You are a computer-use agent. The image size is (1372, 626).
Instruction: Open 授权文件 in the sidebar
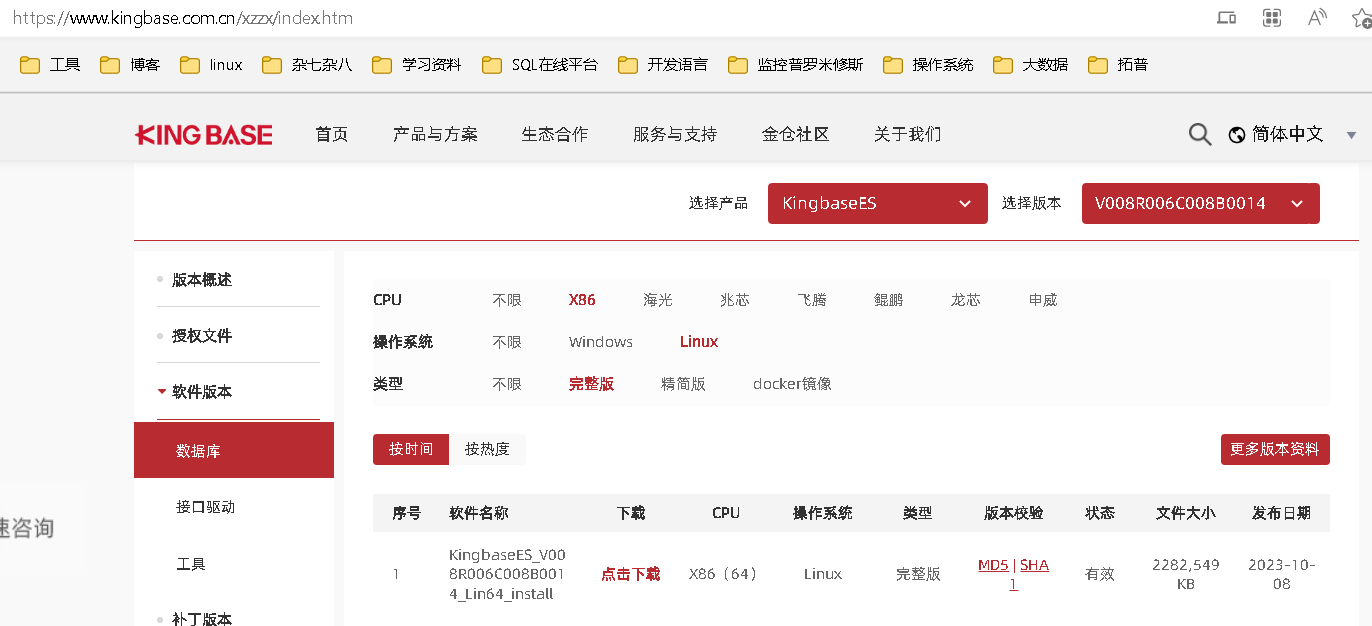pyautogui.click(x=202, y=336)
